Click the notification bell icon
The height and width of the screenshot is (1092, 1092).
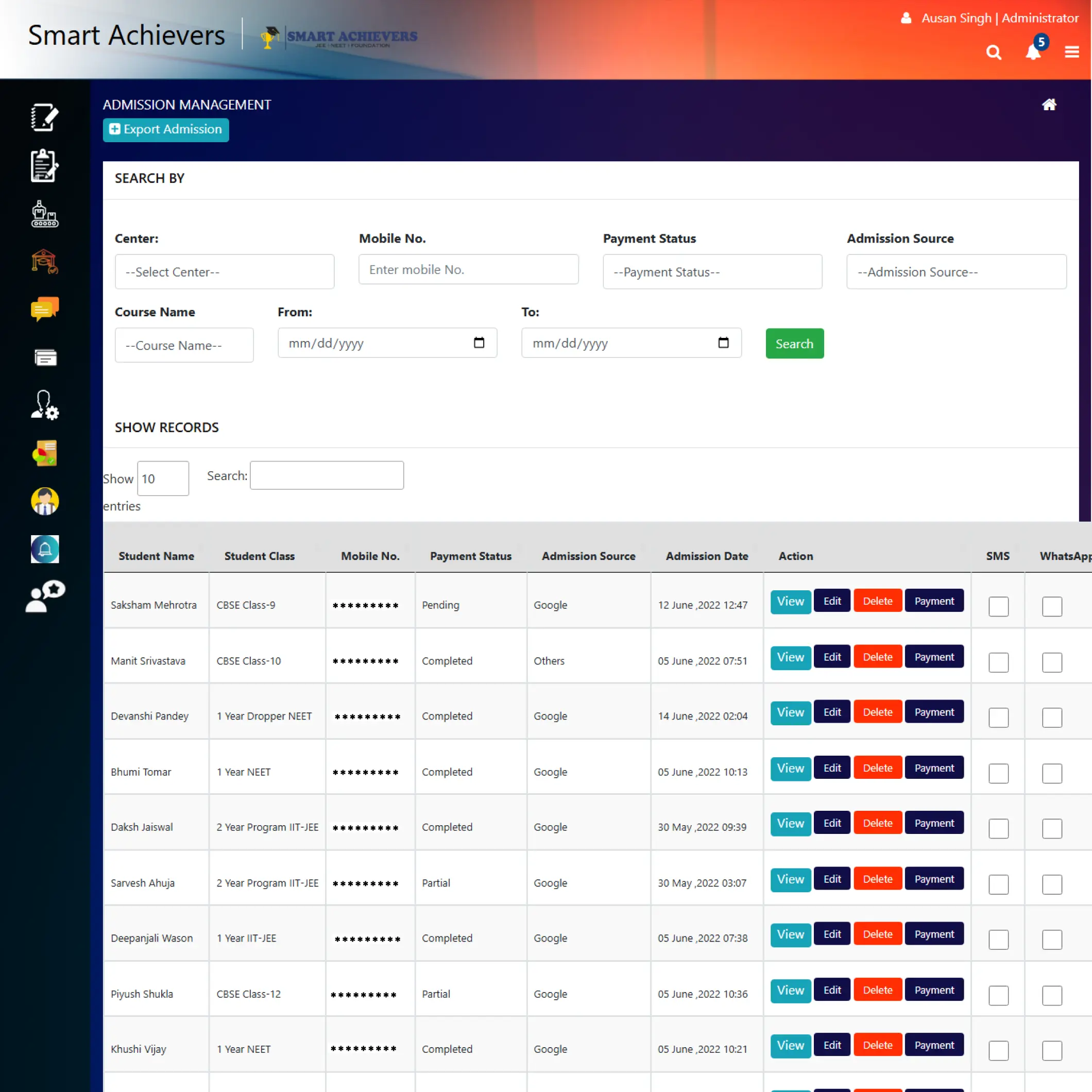point(1032,52)
